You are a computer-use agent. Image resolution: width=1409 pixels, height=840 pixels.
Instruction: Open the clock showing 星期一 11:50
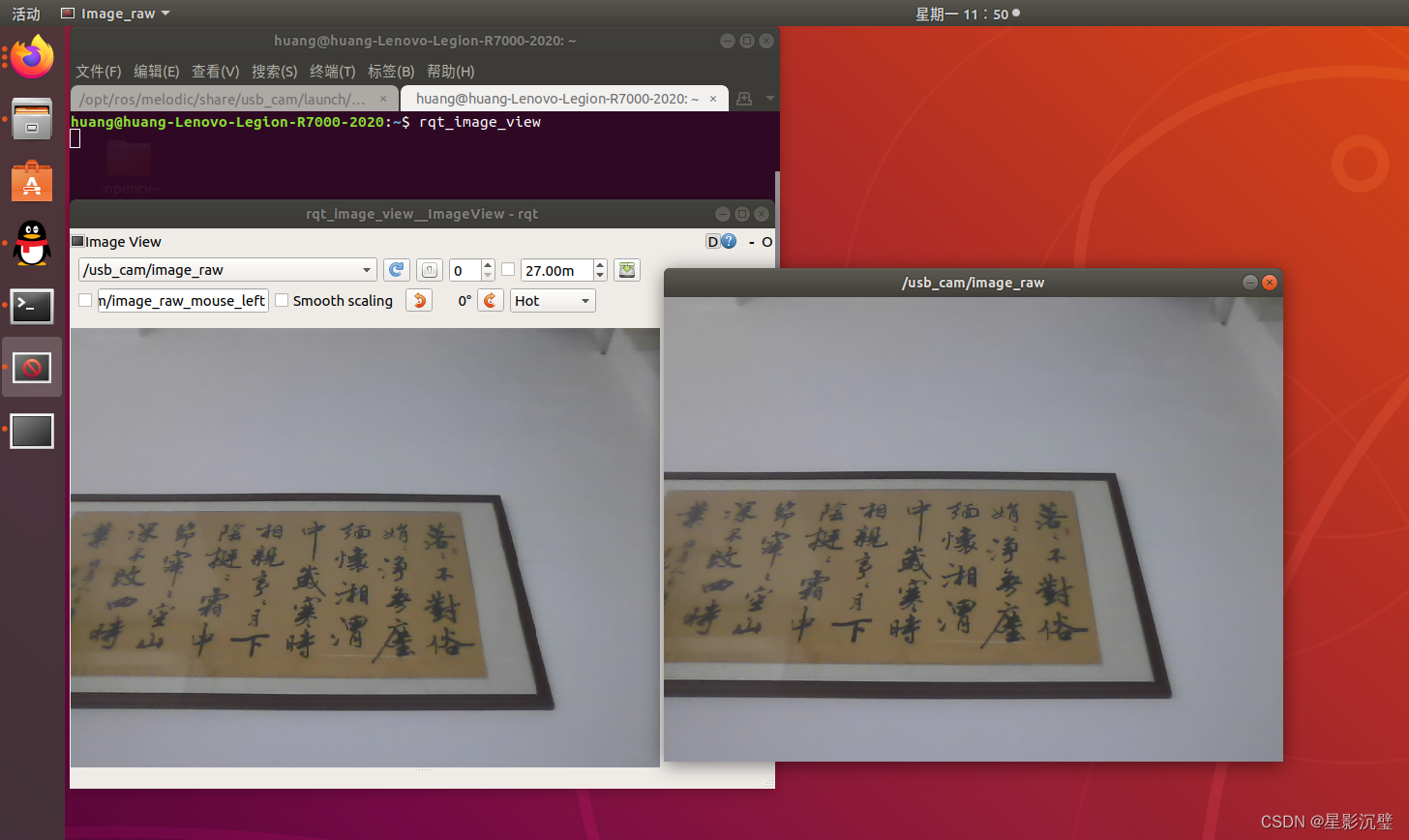point(968,14)
